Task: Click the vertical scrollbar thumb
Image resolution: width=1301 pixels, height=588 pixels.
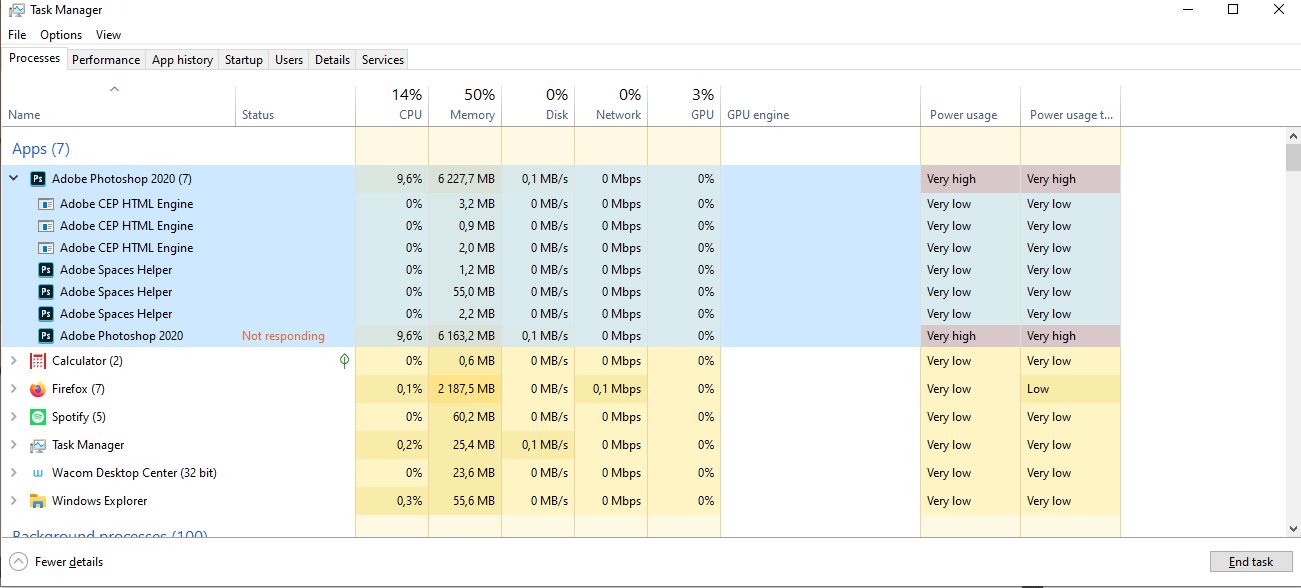Action: coord(1292,158)
